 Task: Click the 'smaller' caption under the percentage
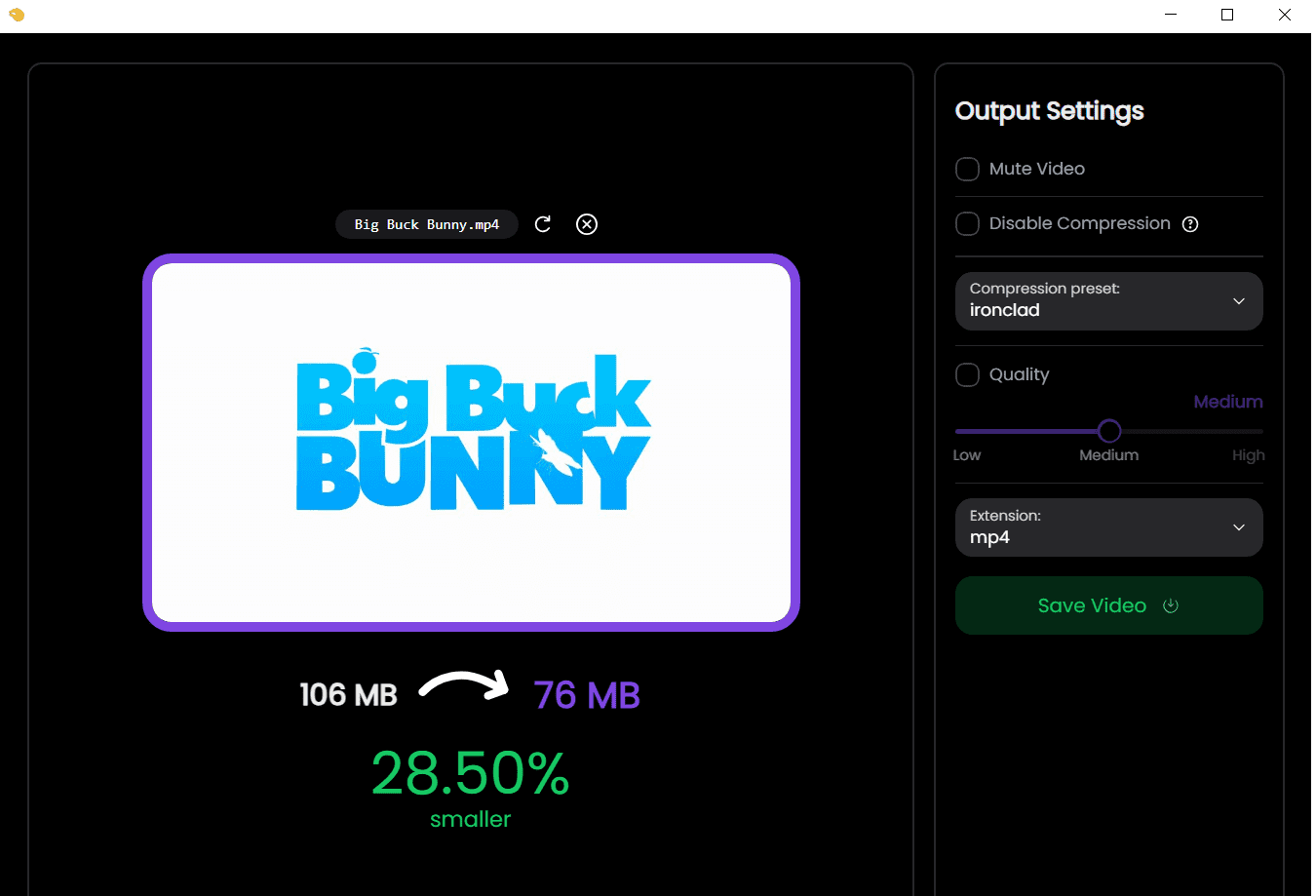(x=471, y=819)
